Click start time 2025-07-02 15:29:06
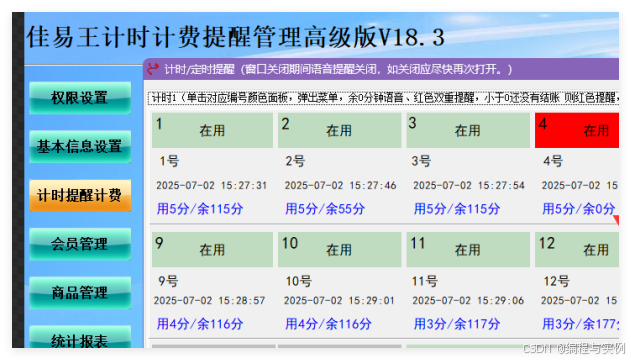This screenshot has height=360, width=631. coord(468,300)
